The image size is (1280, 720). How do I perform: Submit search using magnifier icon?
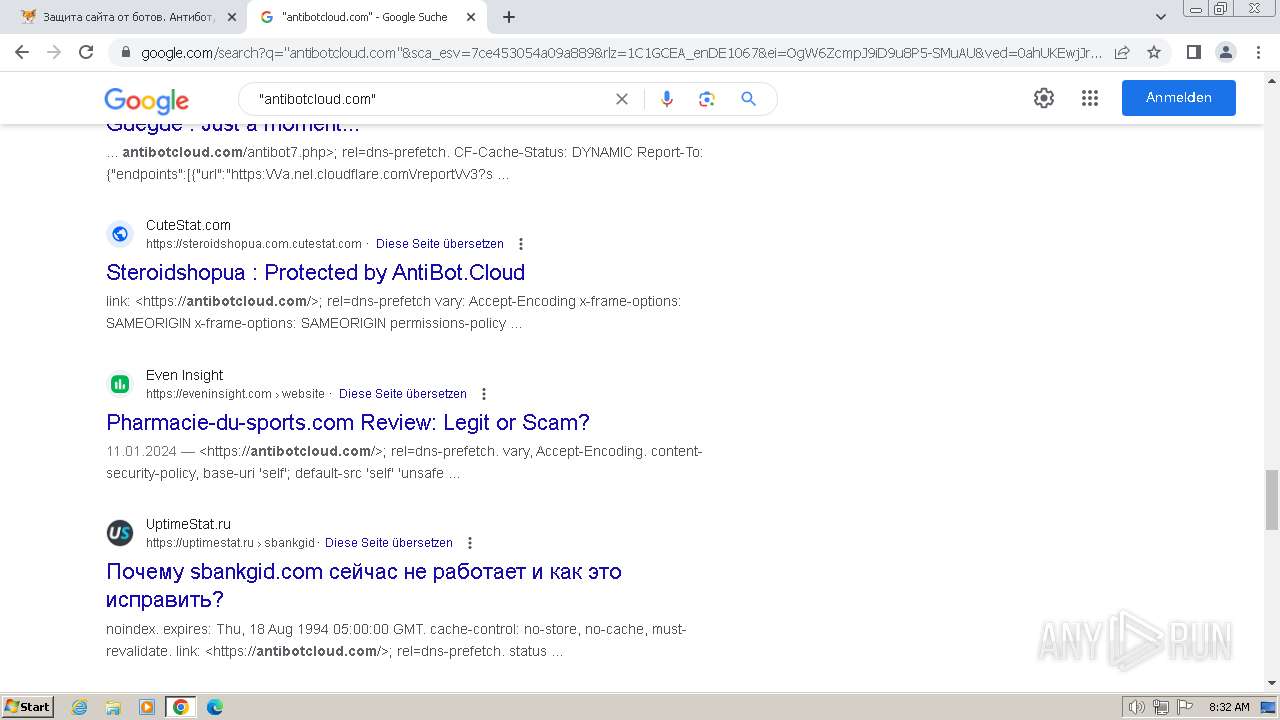(x=748, y=99)
